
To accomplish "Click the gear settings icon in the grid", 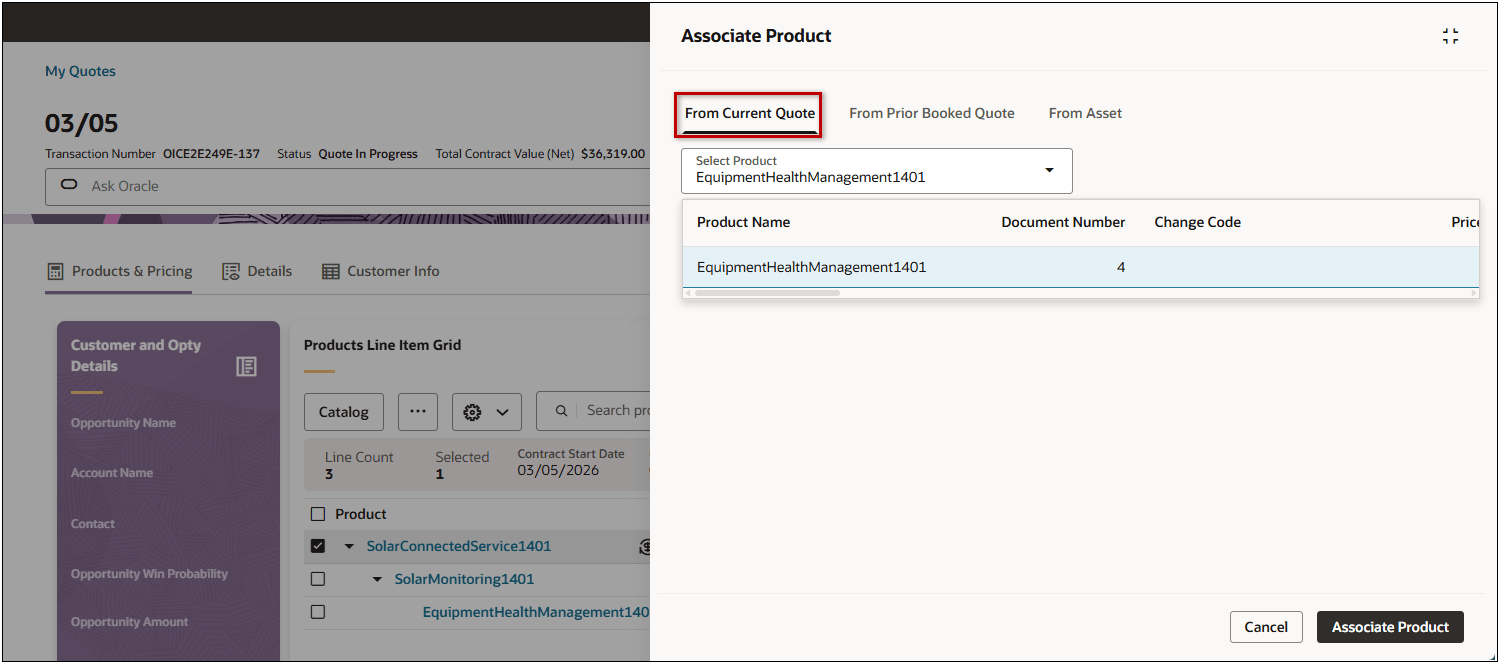I will point(473,411).
